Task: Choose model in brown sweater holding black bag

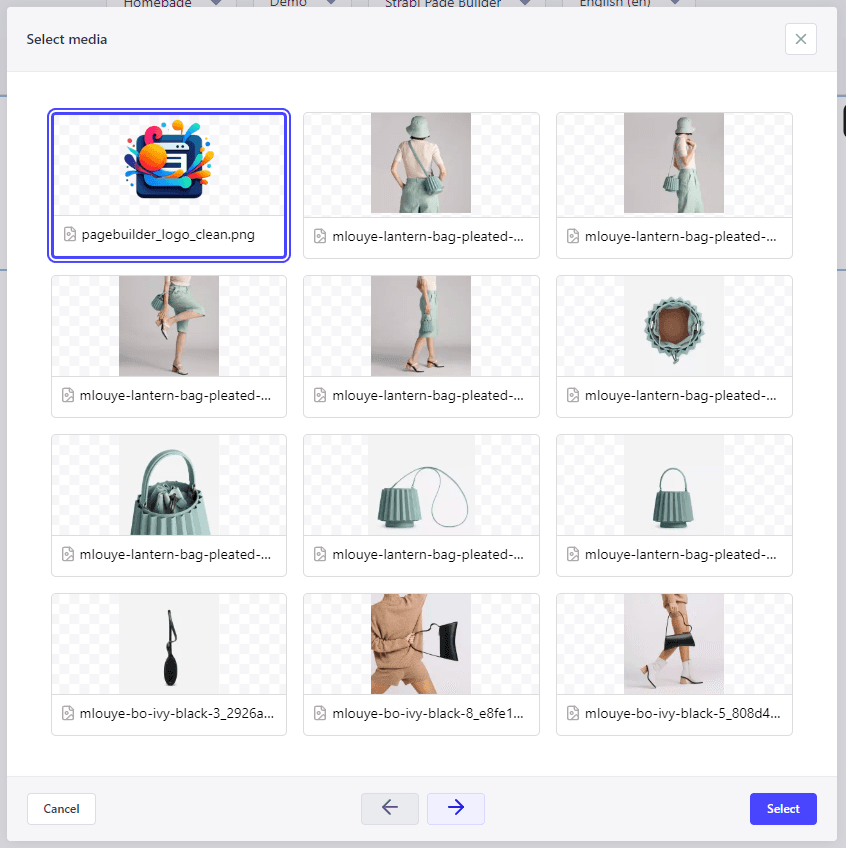Action: 421,644
